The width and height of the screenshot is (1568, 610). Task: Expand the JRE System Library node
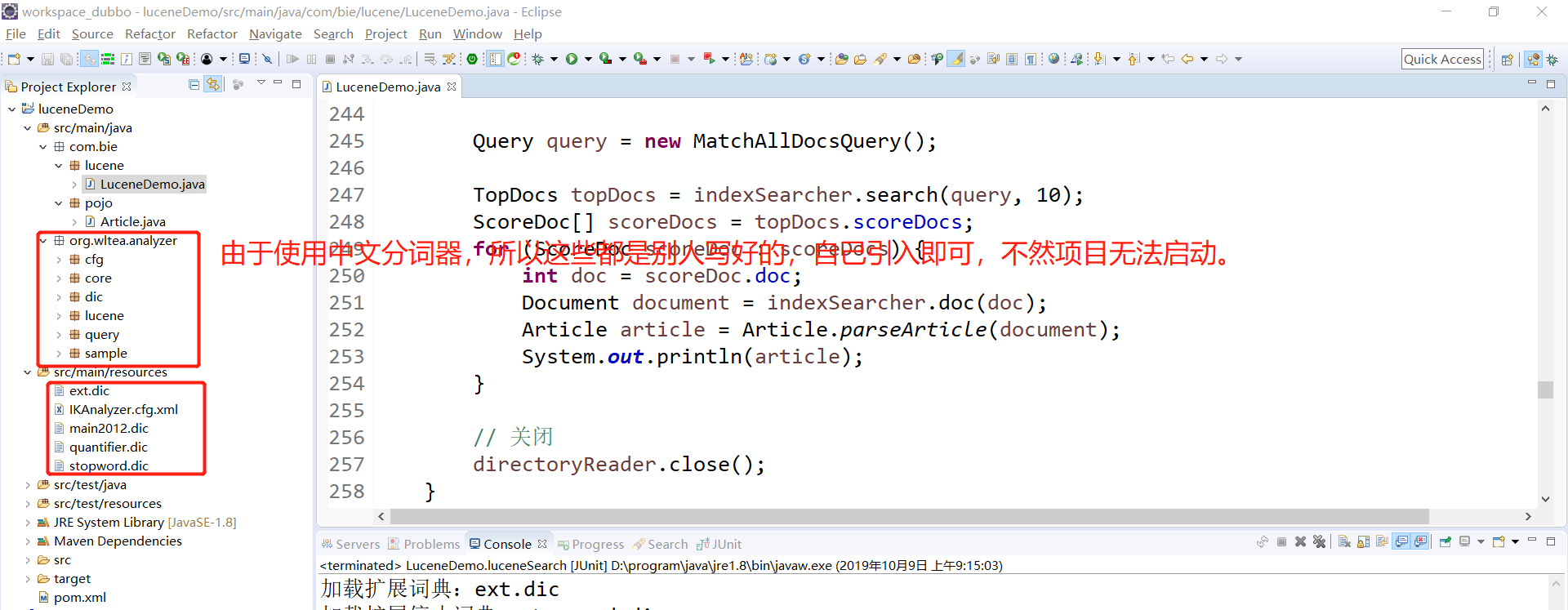coord(27,522)
